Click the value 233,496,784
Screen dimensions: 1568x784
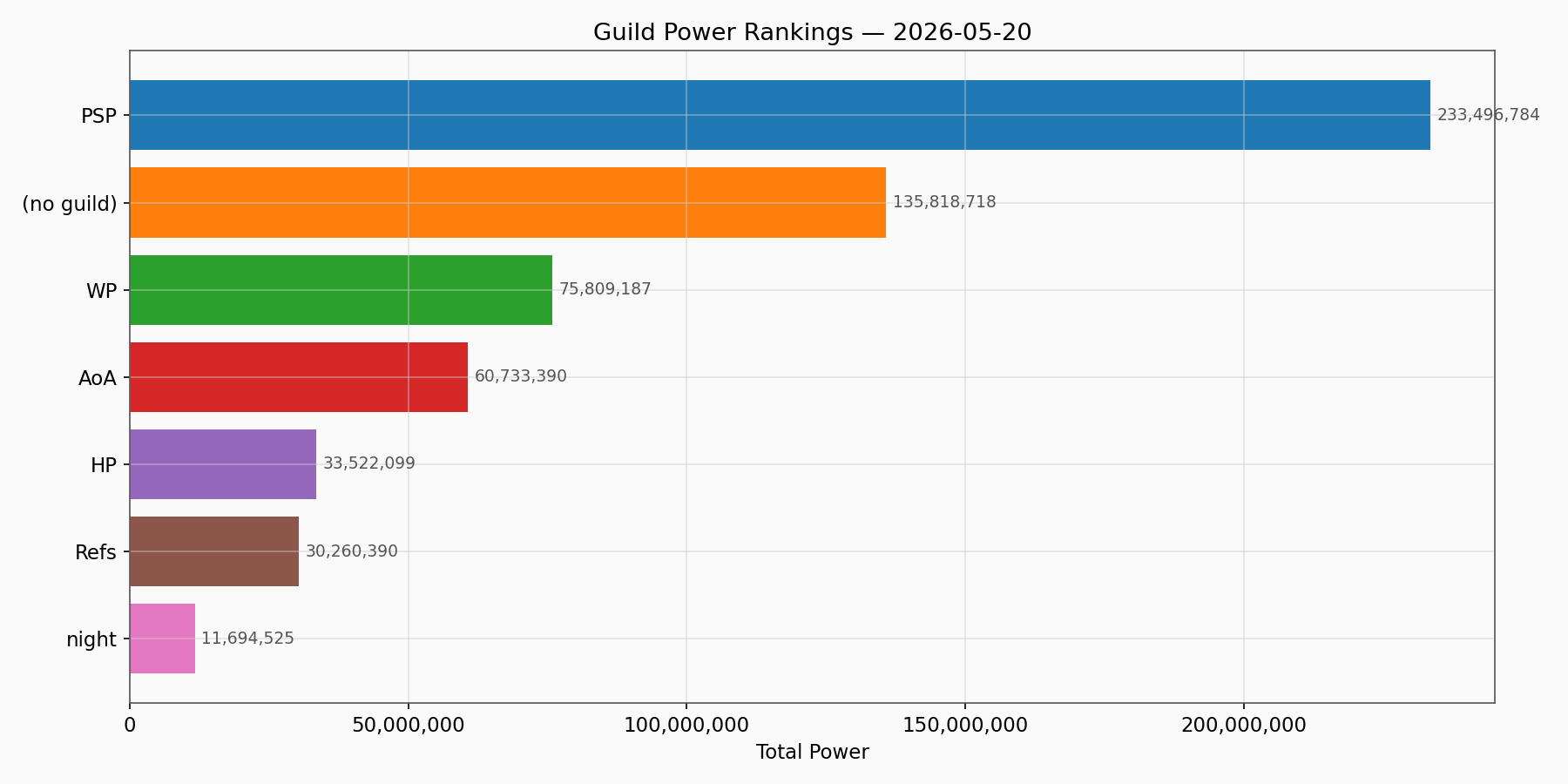[1488, 115]
